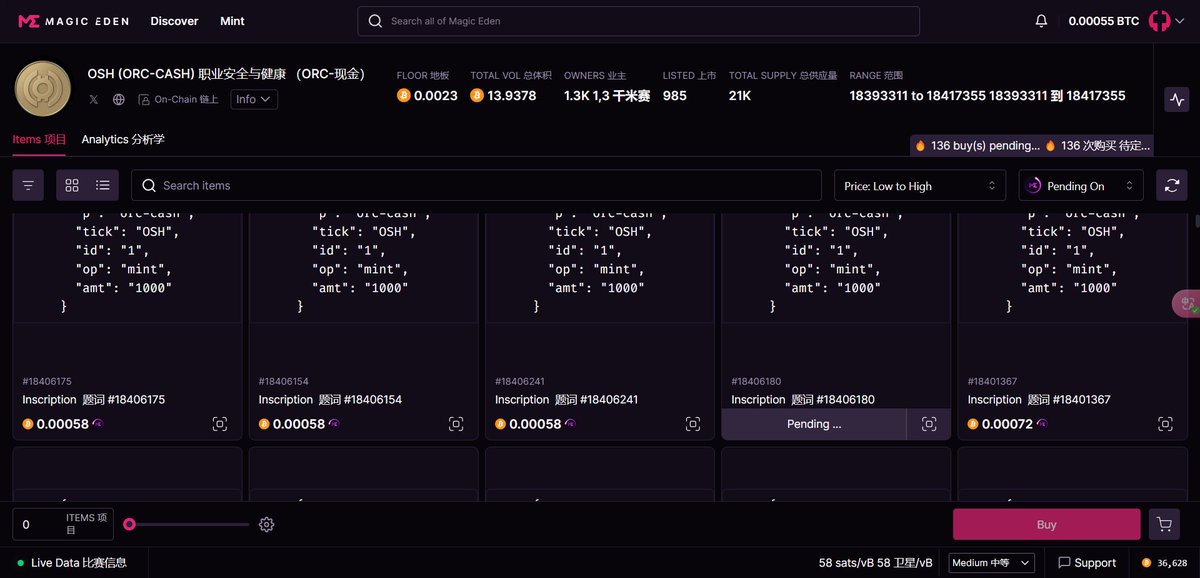The height and width of the screenshot is (578, 1200).
Task: Expand the Info dropdown
Action: pos(254,99)
